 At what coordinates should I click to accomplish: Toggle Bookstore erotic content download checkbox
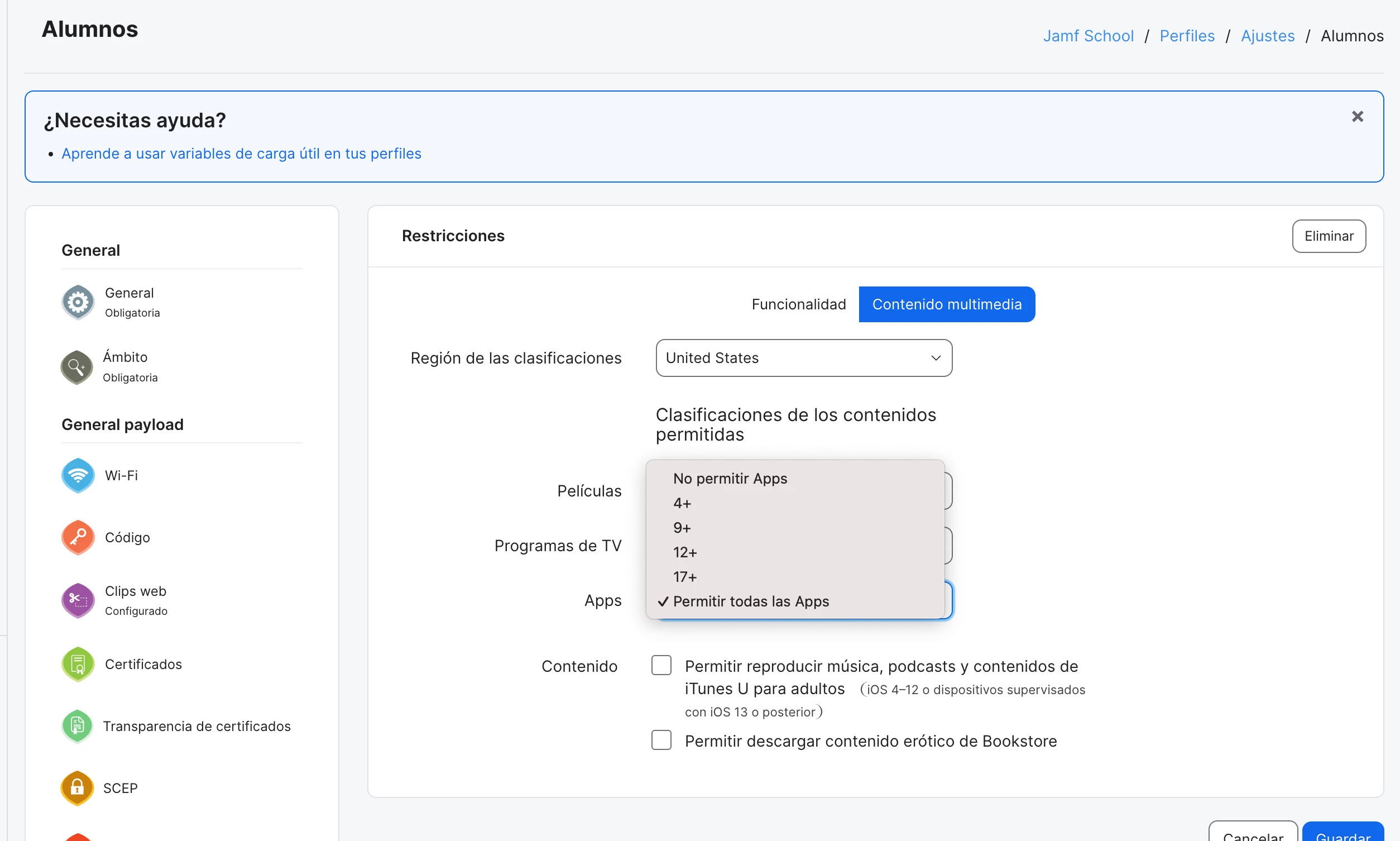pos(661,740)
